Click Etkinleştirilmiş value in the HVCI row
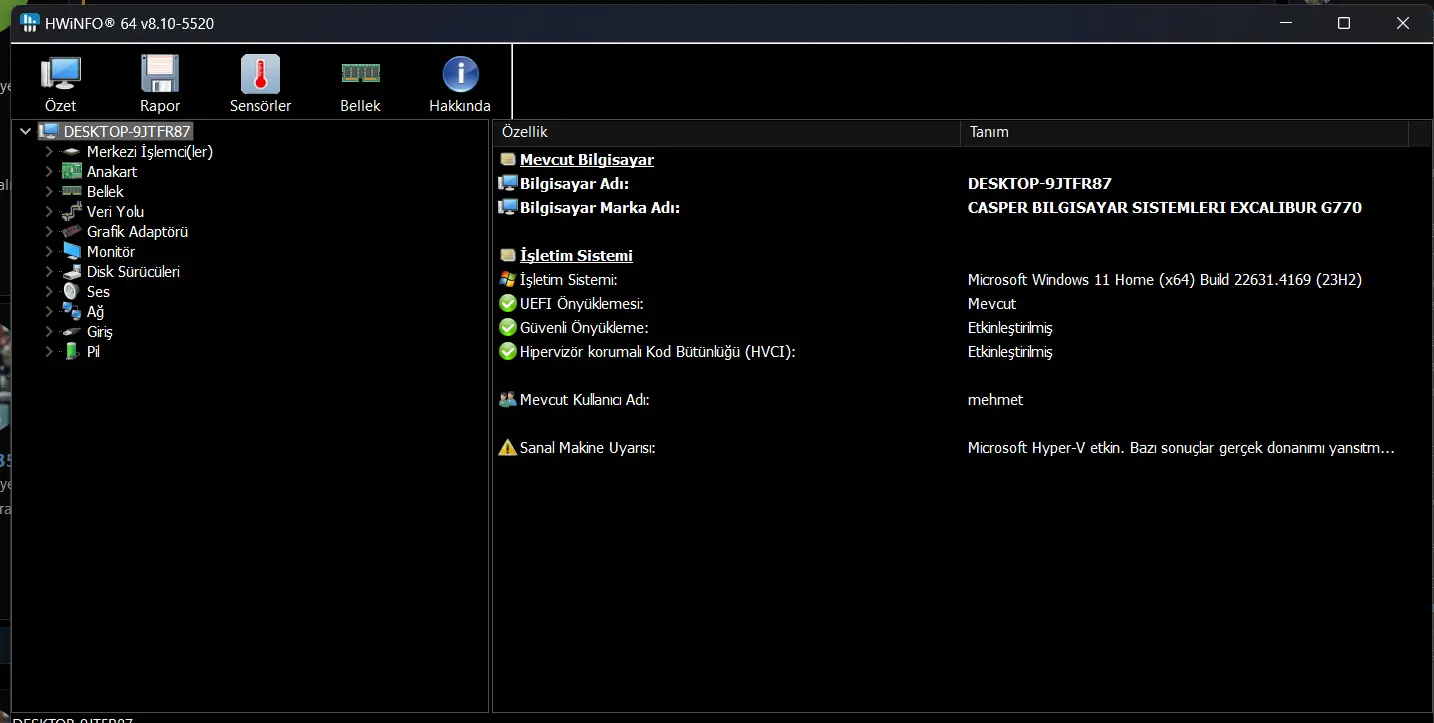 click(1010, 351)
